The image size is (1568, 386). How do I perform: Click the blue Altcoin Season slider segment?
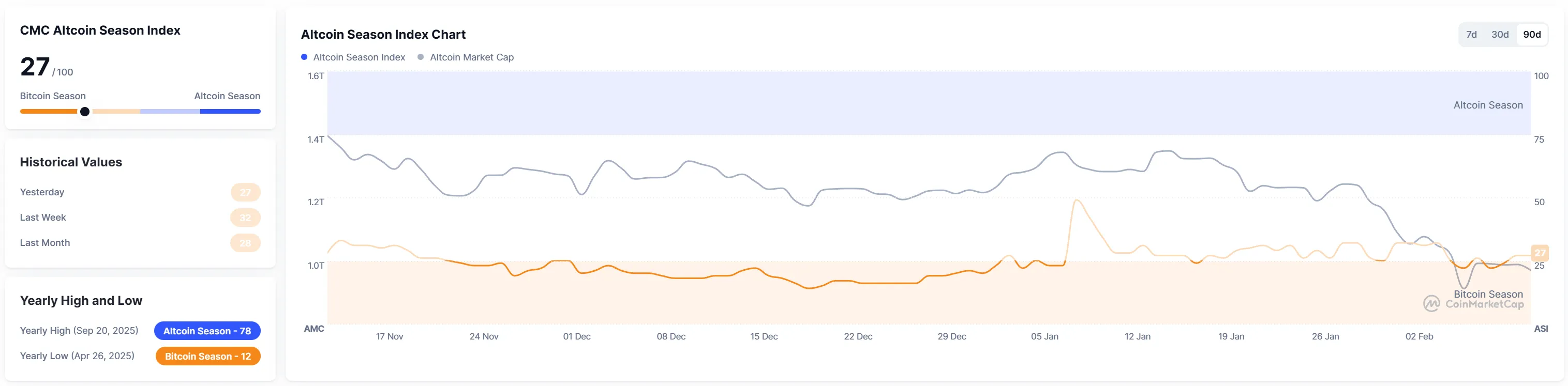pos(230,112)
